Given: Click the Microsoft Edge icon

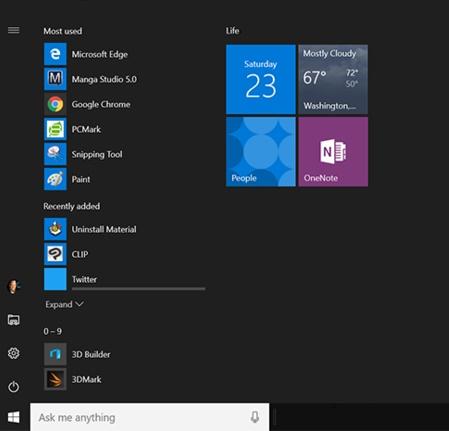Looking at the screenshot, I should click(x=55, y=54).
